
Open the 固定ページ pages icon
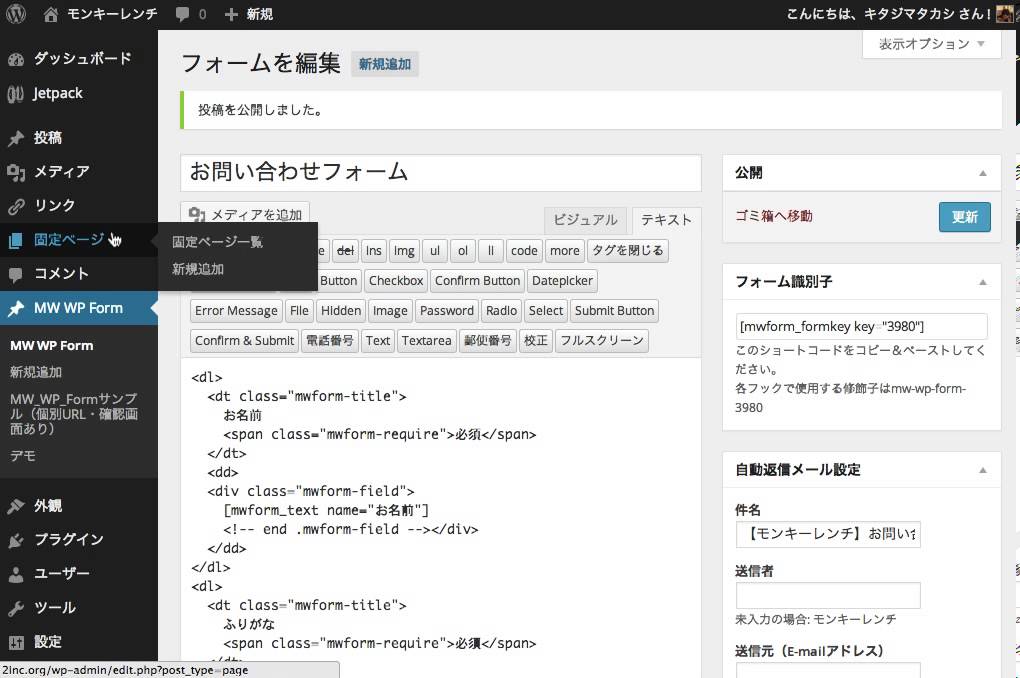(16, 240)
